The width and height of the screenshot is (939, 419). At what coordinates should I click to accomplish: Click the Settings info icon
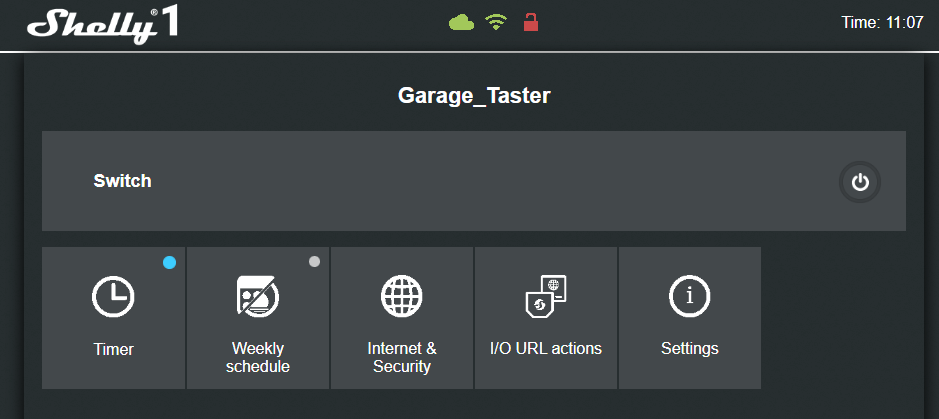point(690,297)
